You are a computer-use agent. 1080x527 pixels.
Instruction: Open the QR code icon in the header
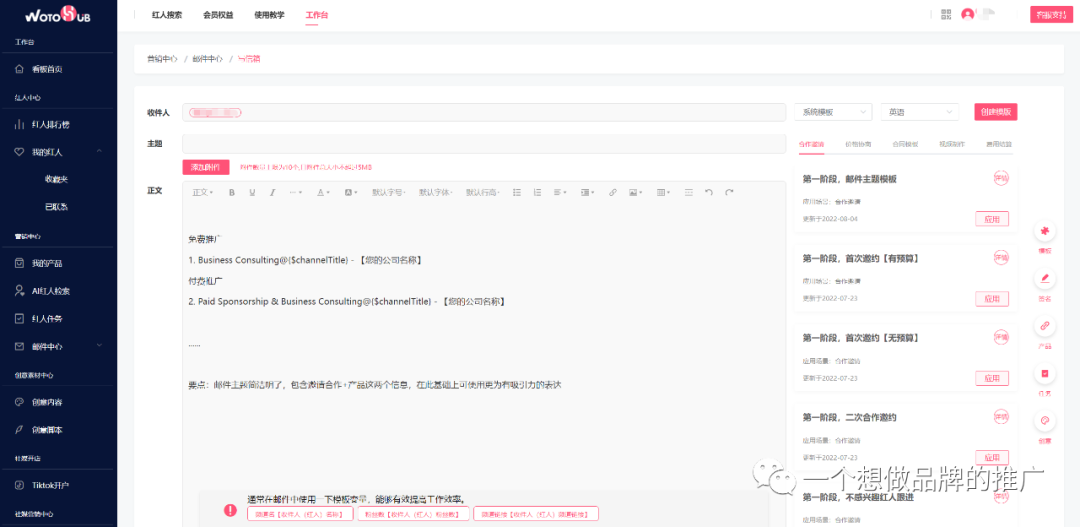[x=946, y=14]
